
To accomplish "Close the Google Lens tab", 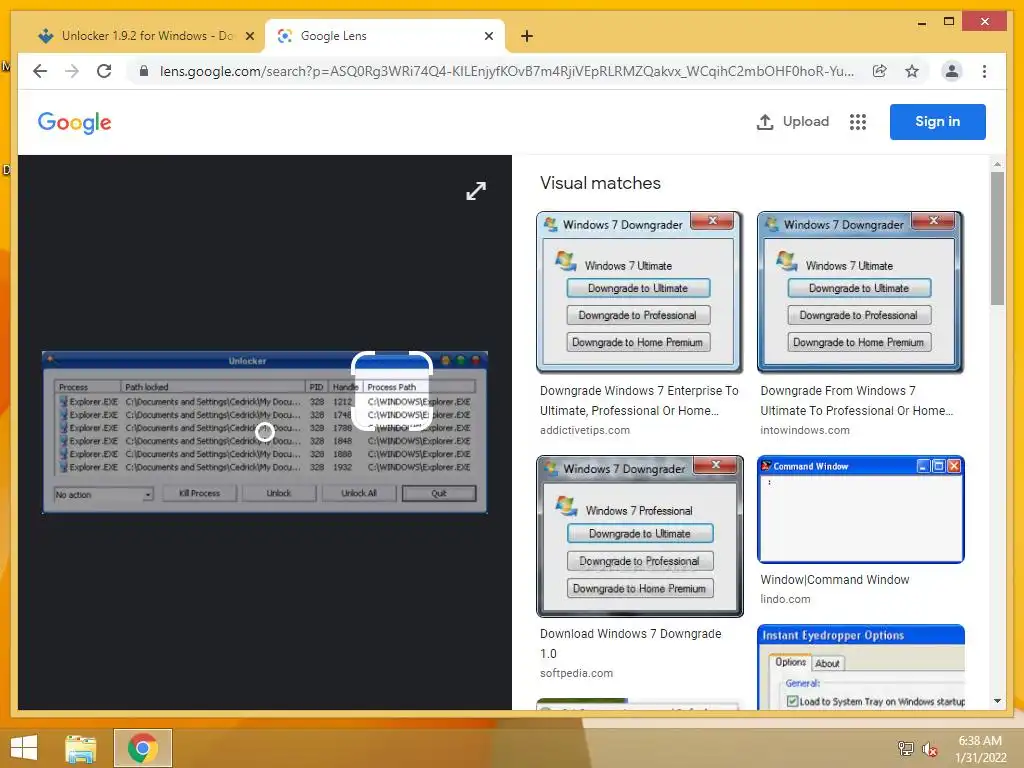I will coord(488,36).
